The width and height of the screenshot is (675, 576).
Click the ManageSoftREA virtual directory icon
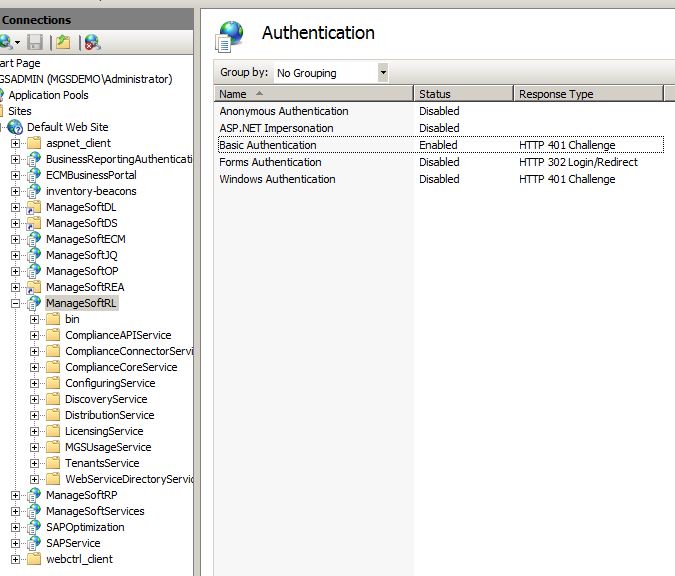pos(34,287)
